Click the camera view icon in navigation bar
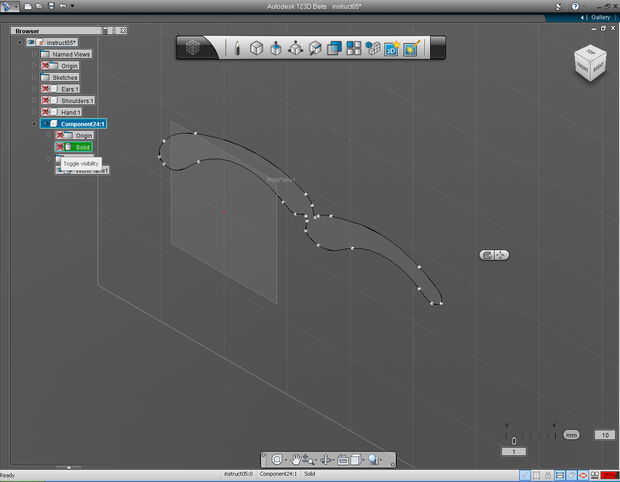Viewport: 620px width, 482px height. [343, 459]
